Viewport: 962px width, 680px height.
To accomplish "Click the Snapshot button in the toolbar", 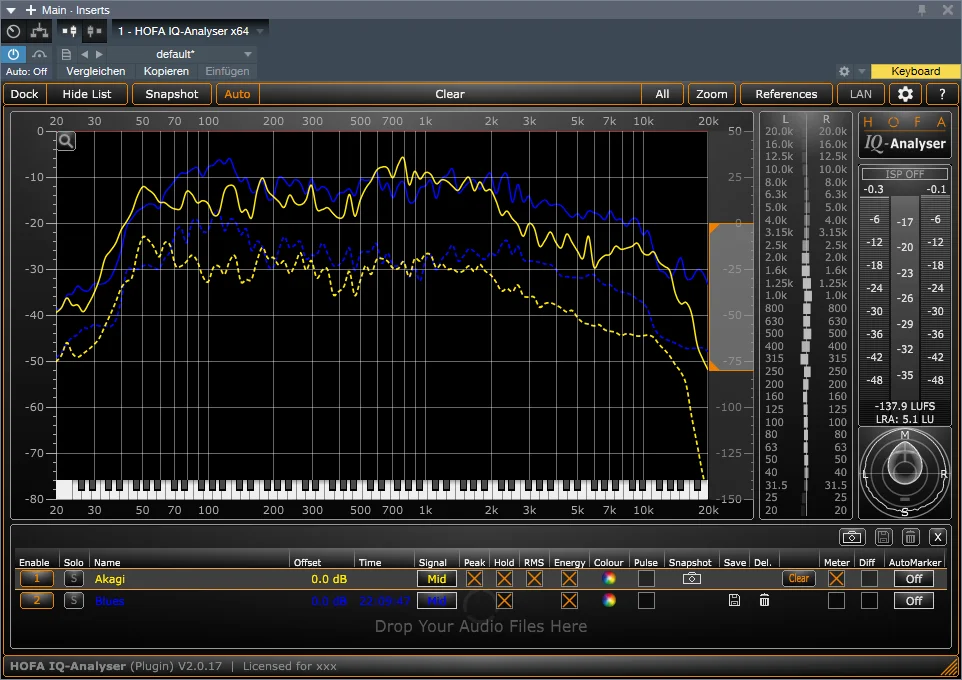I will click(172, 94).
